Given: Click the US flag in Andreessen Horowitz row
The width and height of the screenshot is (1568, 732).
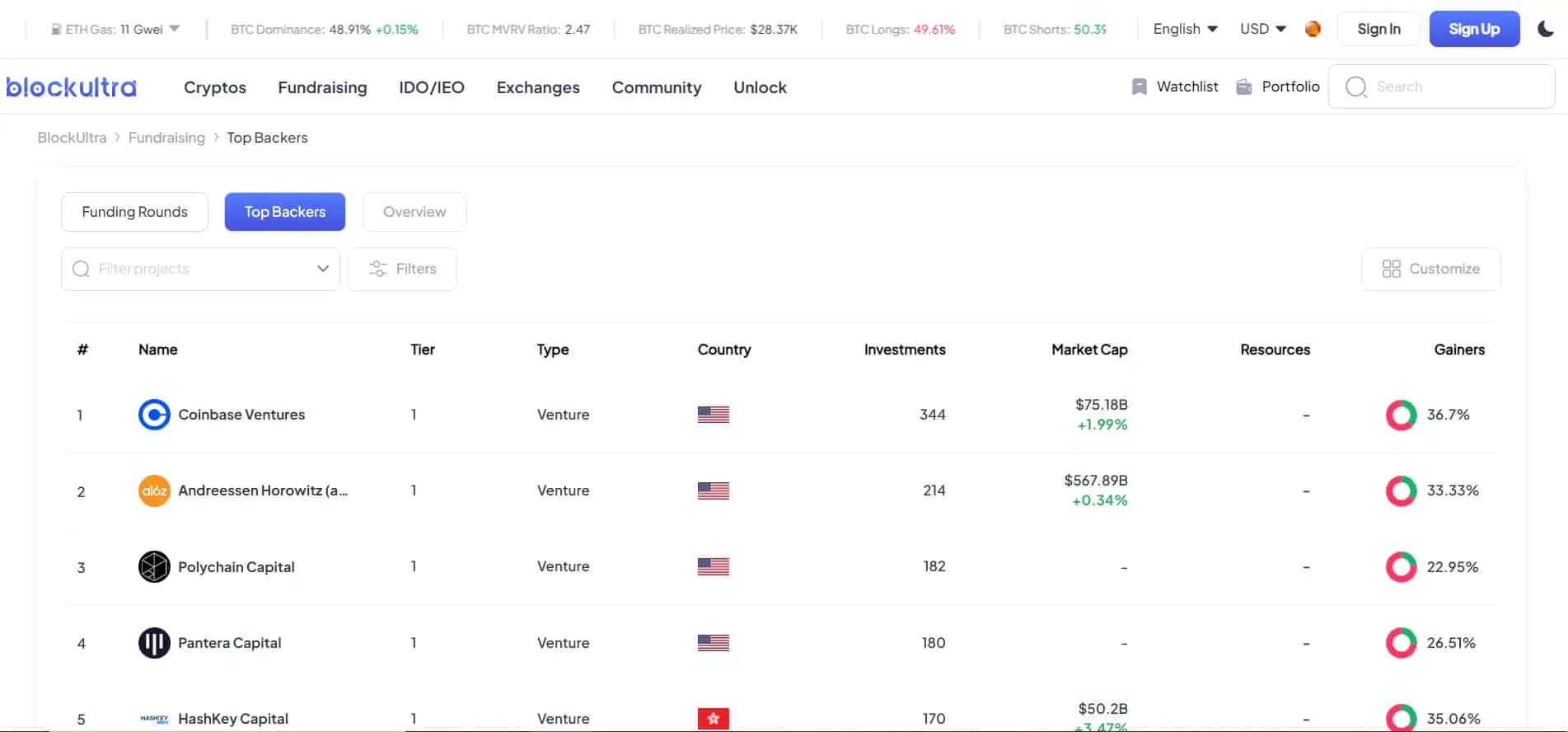Looking at the screenshot, I should pos(714,490).
